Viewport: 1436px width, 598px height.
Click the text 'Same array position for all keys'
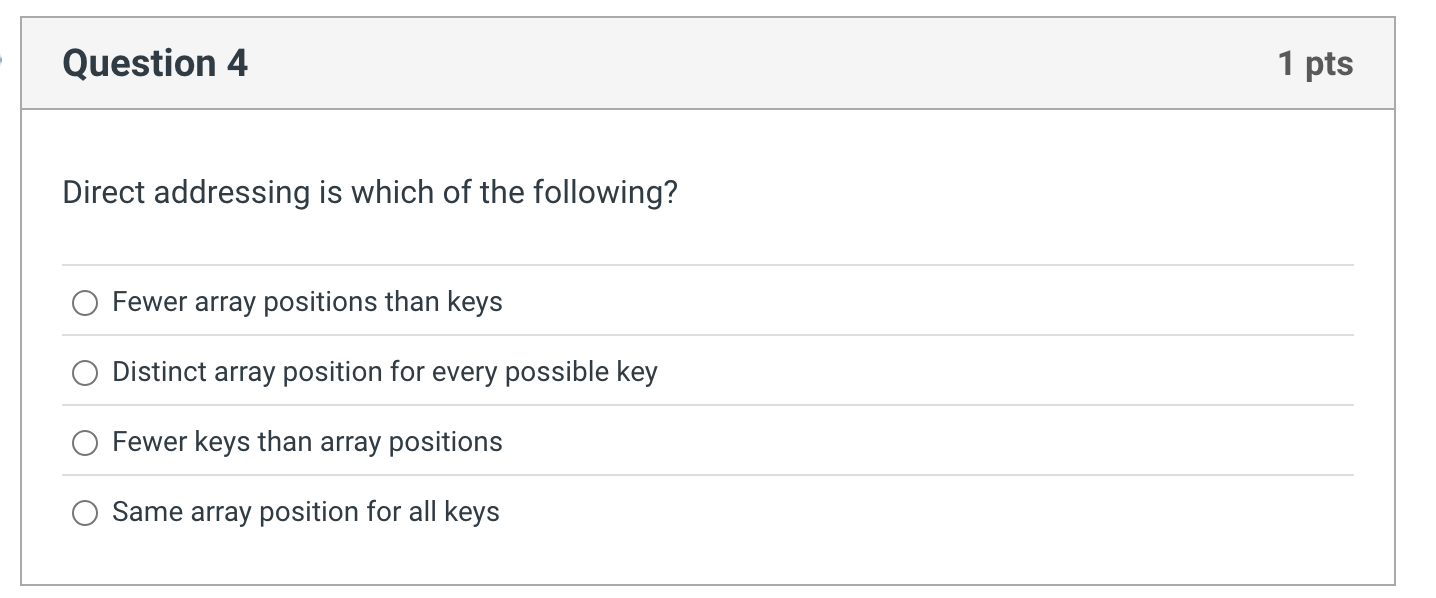(305, 512)
